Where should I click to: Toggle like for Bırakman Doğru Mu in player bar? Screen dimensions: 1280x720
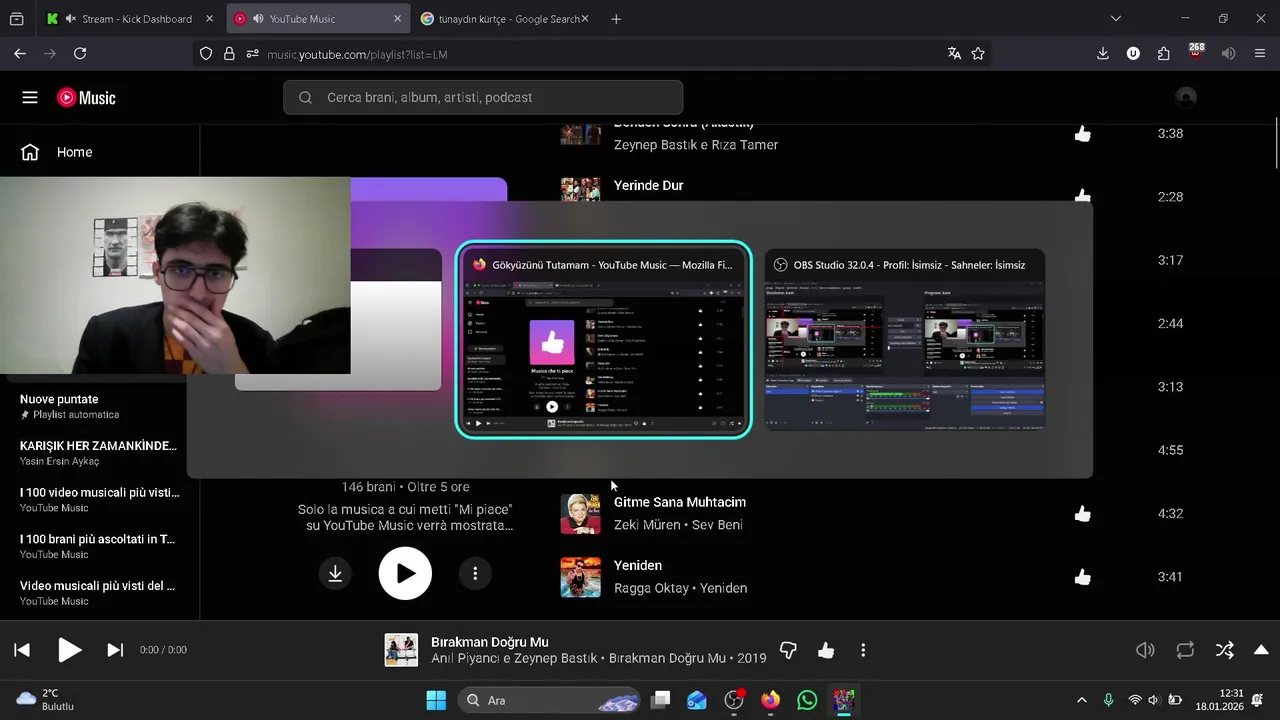[x=826, y=650]
